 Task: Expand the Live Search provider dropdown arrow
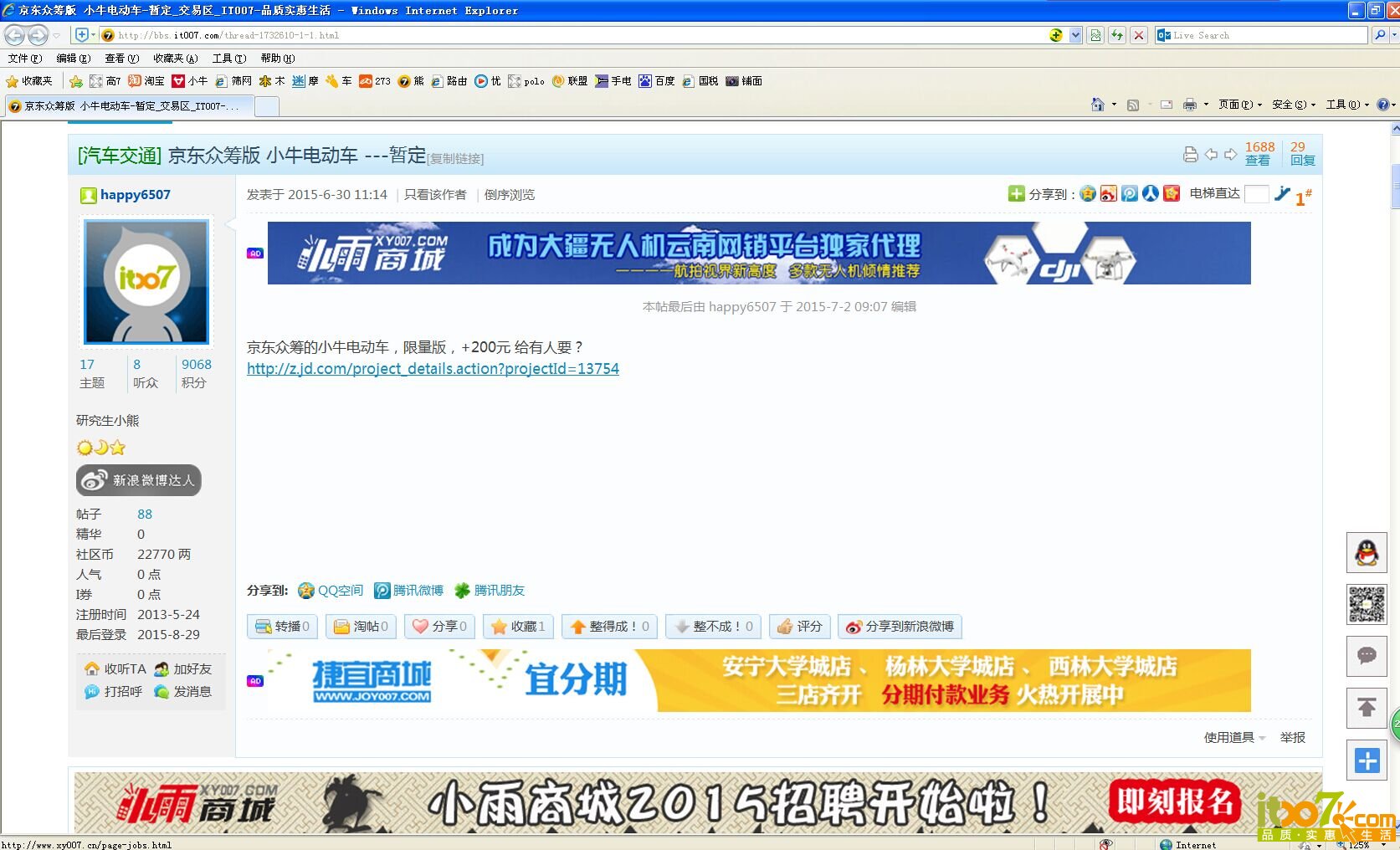[x=1394, y=35]
